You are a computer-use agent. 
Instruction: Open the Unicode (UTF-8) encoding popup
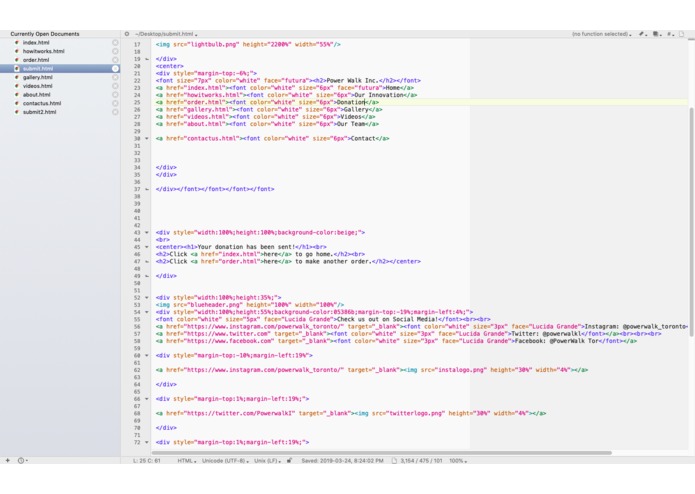coord(225,461)
